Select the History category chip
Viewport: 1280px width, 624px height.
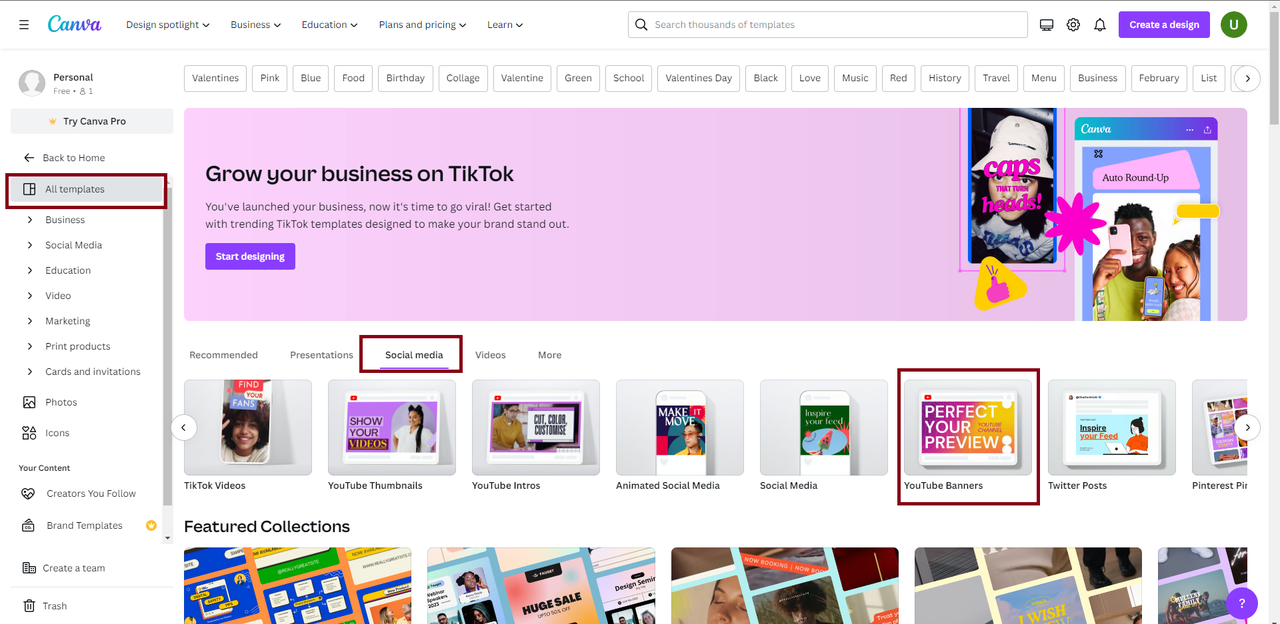point(945,78)
